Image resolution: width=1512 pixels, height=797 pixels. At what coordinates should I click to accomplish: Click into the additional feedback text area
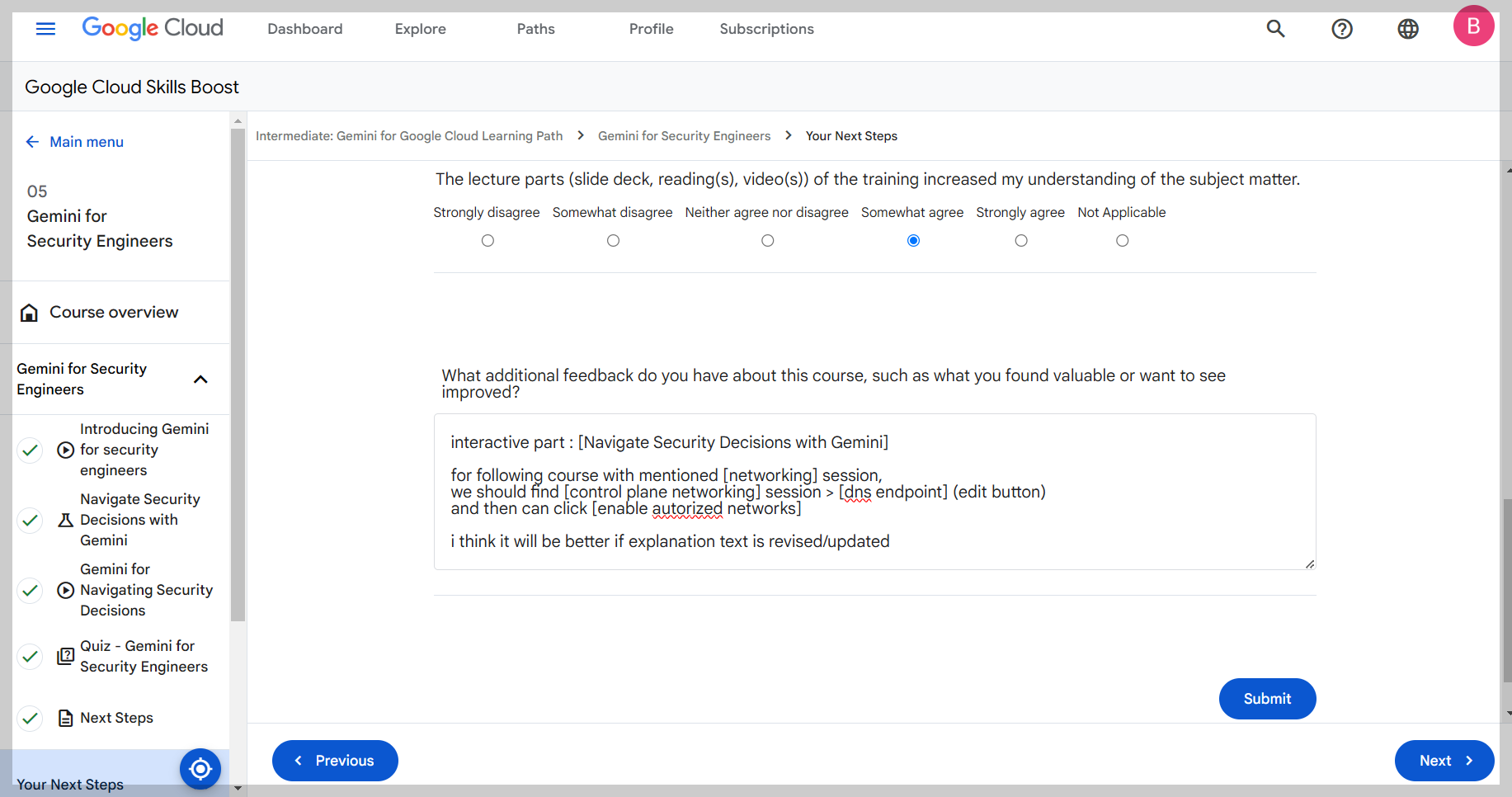click(874, 492)
